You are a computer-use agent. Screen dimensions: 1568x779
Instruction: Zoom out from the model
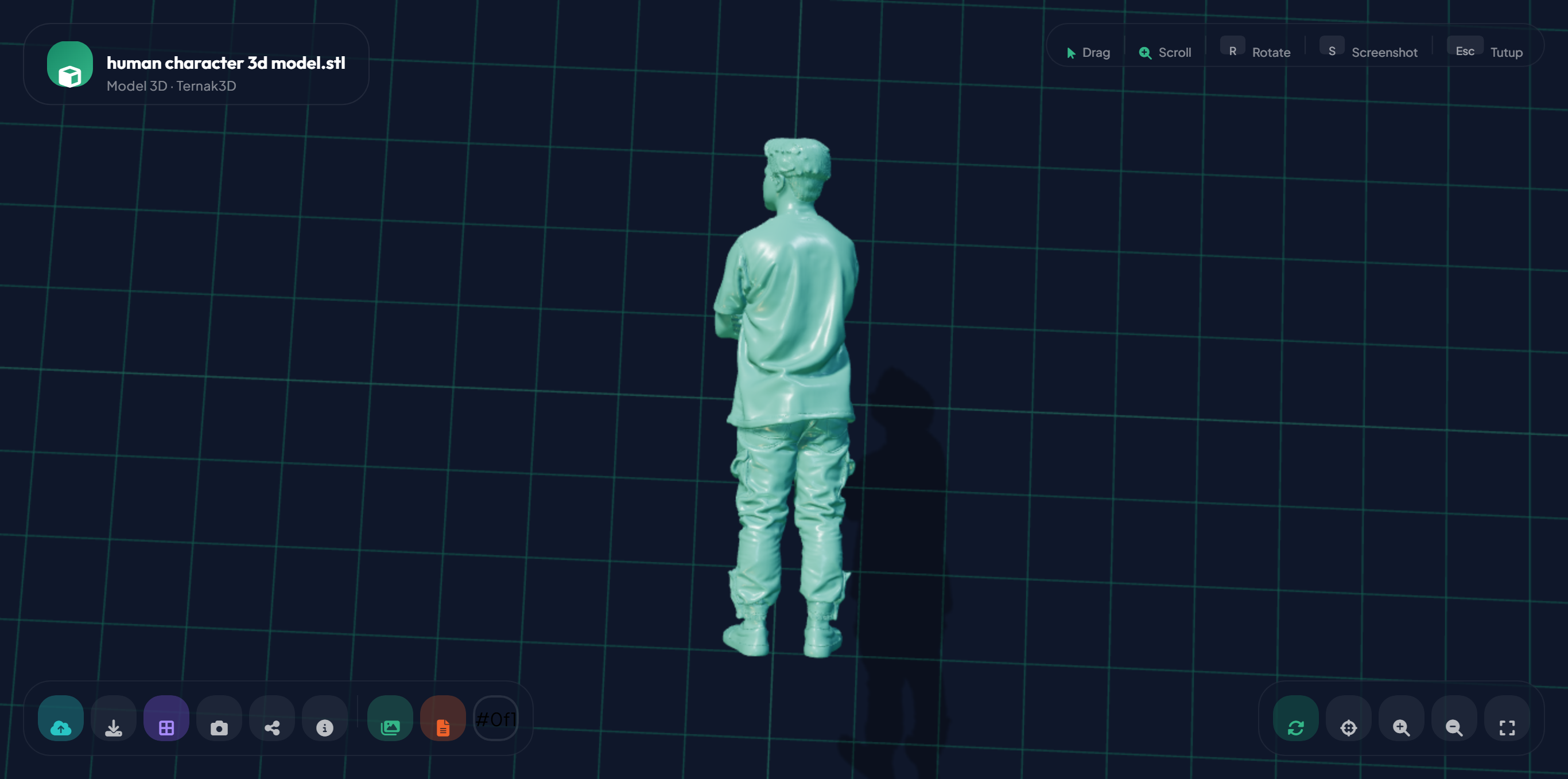[1455, 718]
